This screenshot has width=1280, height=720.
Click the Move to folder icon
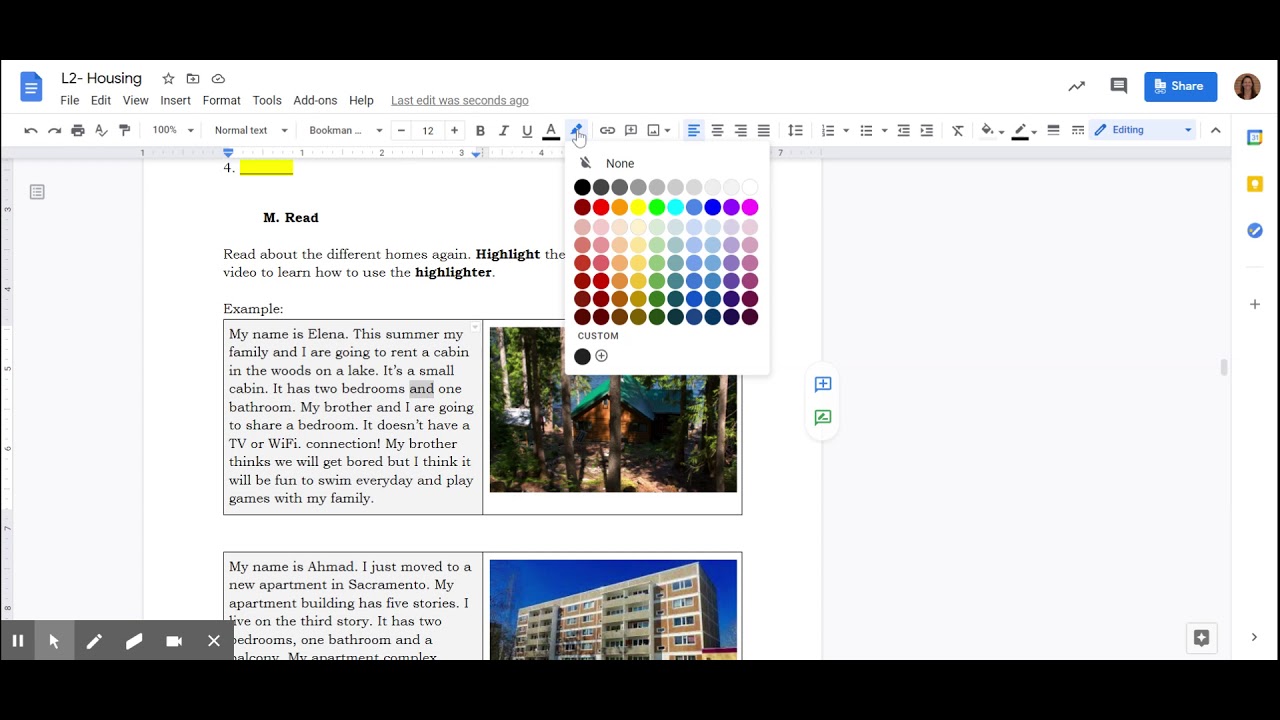[193, 79]
